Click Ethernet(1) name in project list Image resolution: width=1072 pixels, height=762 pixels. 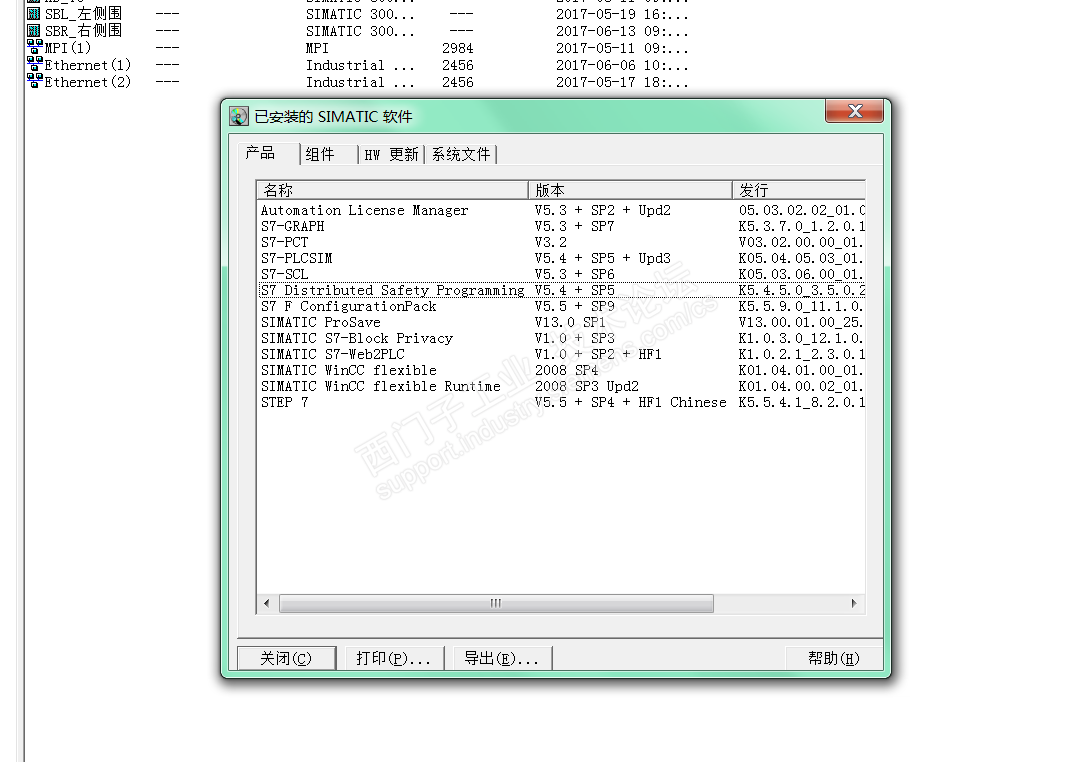pos(88,65)
